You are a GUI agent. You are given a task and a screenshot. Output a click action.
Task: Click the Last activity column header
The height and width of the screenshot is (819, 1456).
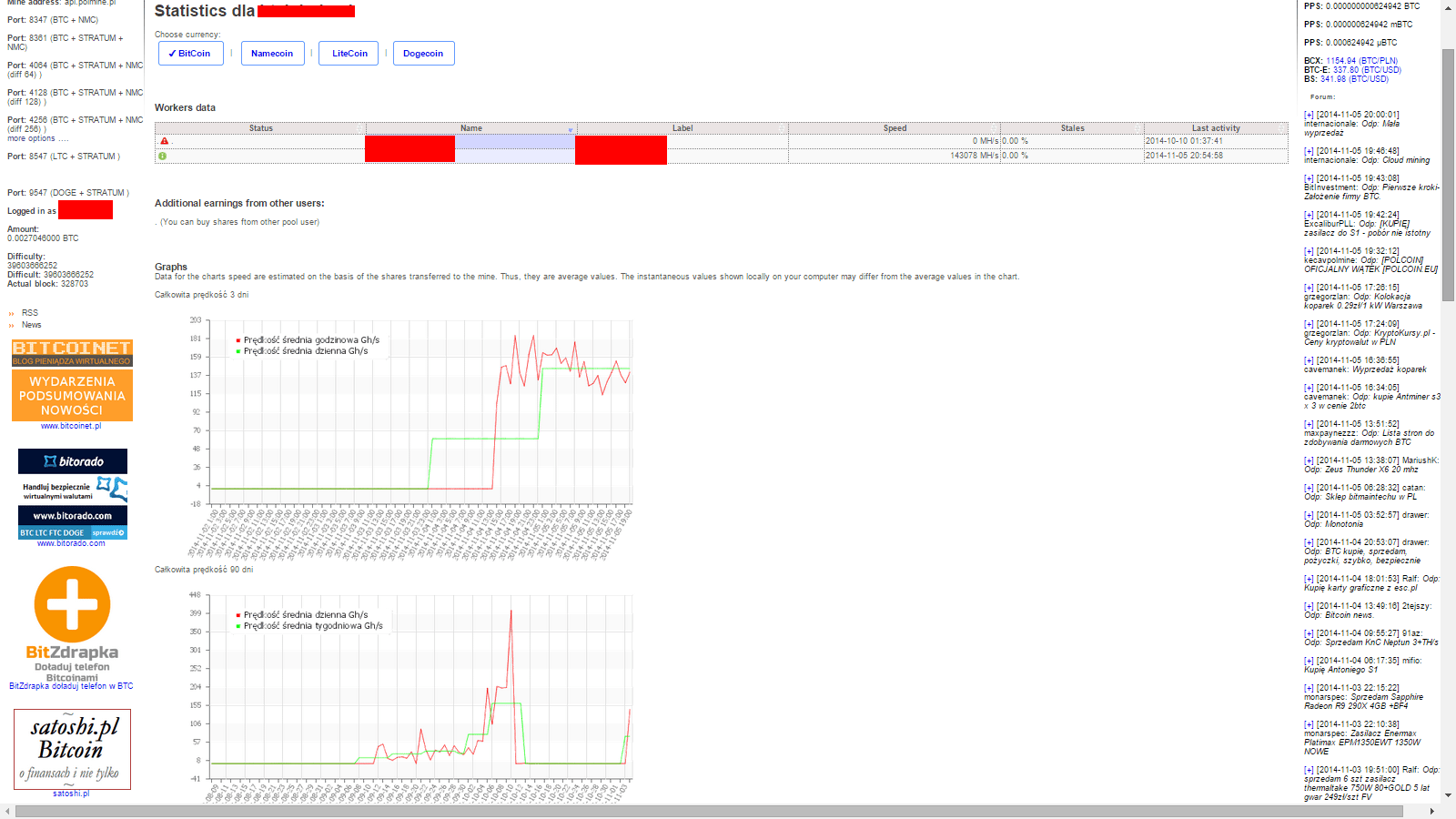[x=1216, y=128]
